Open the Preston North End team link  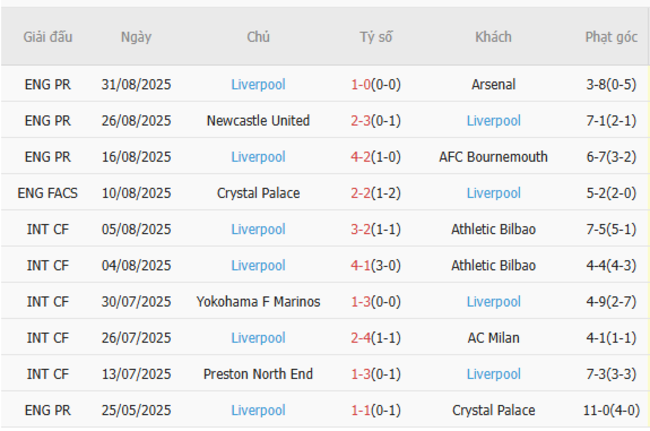(x=258, y=374)
